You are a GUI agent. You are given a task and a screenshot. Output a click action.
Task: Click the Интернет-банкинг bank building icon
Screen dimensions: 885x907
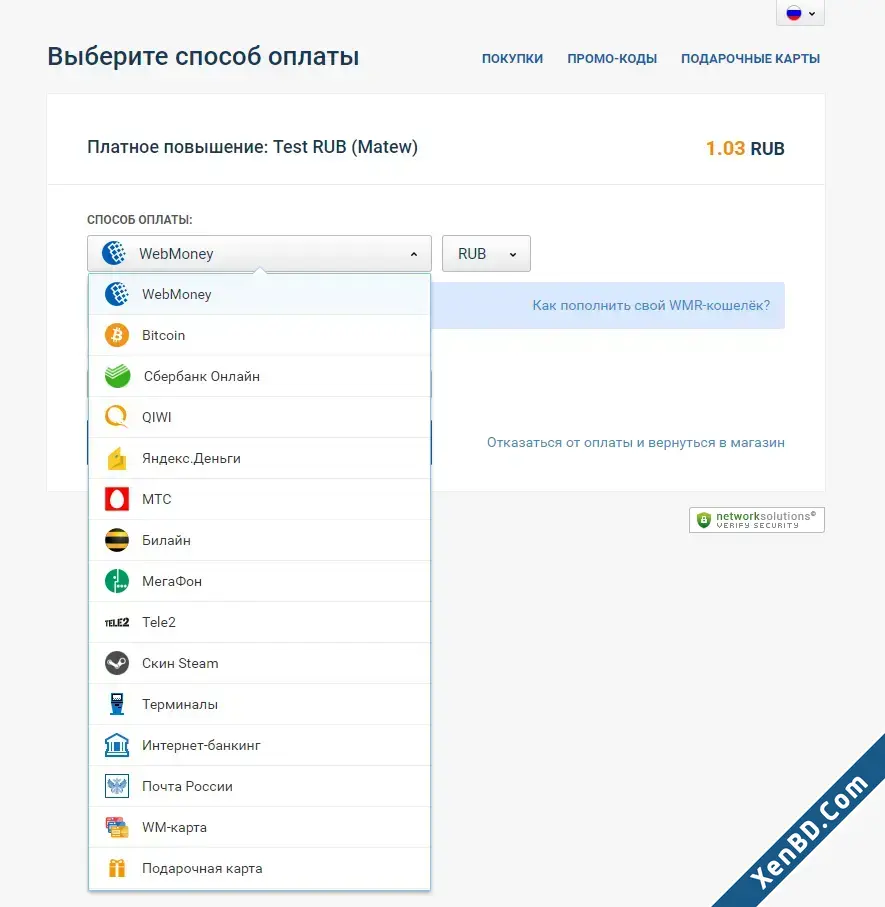[117, 745]
